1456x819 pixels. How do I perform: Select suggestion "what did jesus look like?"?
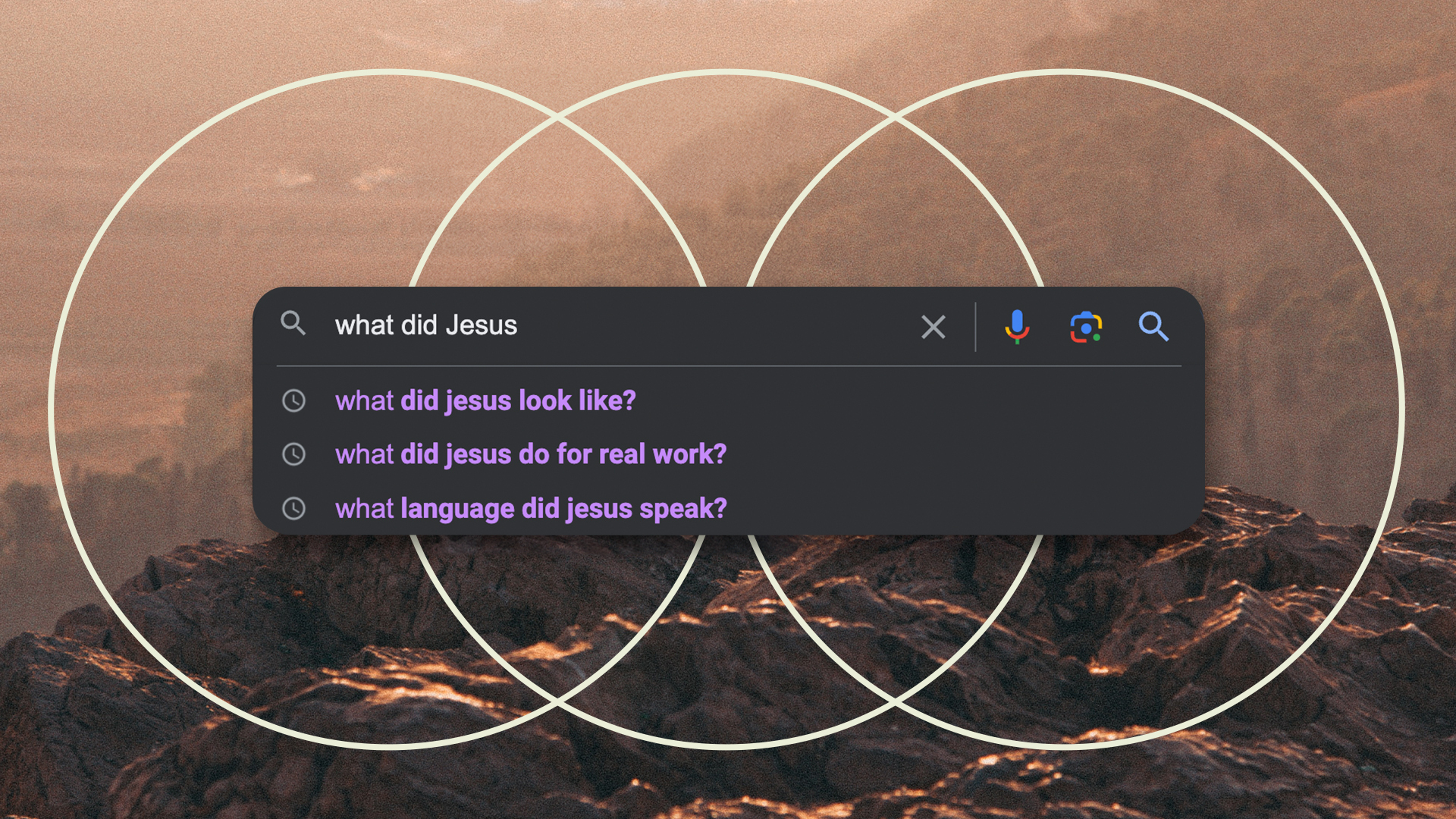pos(485,400)
